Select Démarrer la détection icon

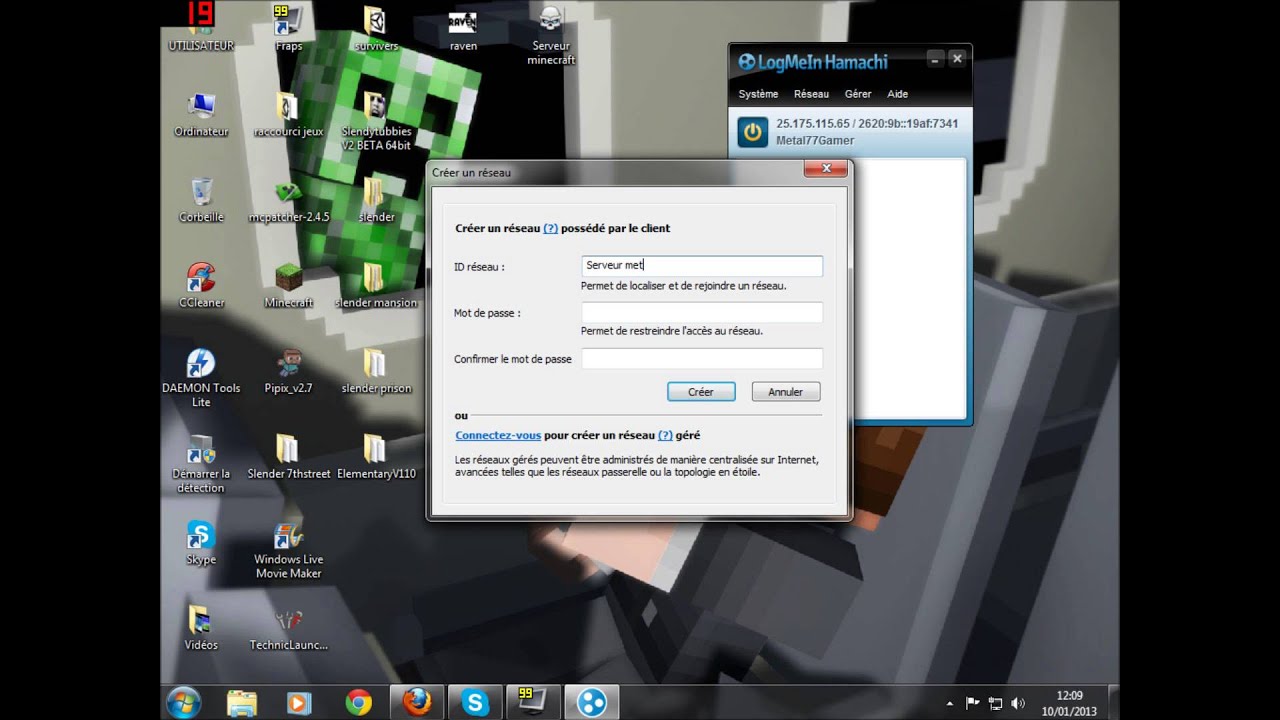[201, 464]
